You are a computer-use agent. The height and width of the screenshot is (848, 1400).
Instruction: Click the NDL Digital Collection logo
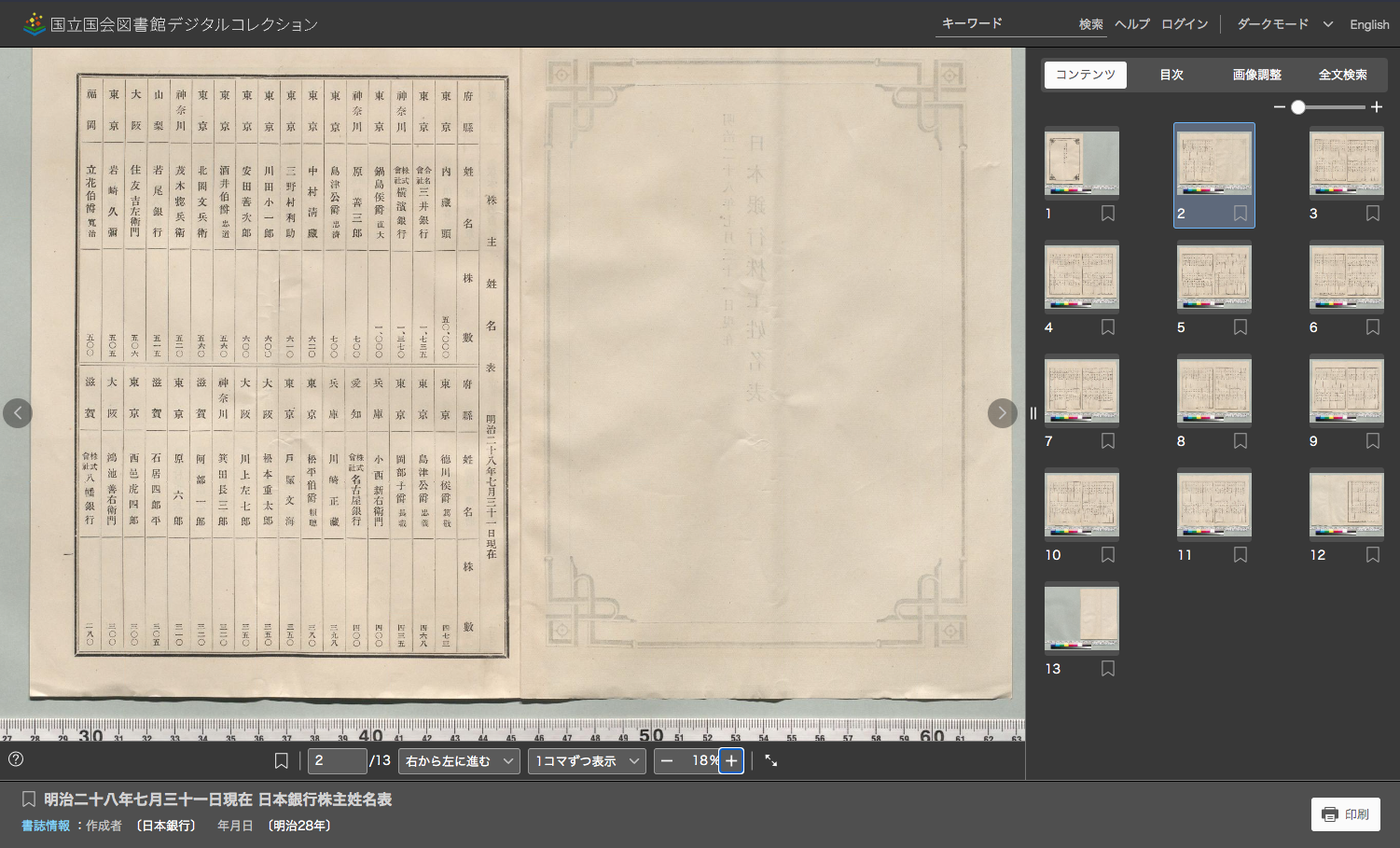tap(171, 24)
